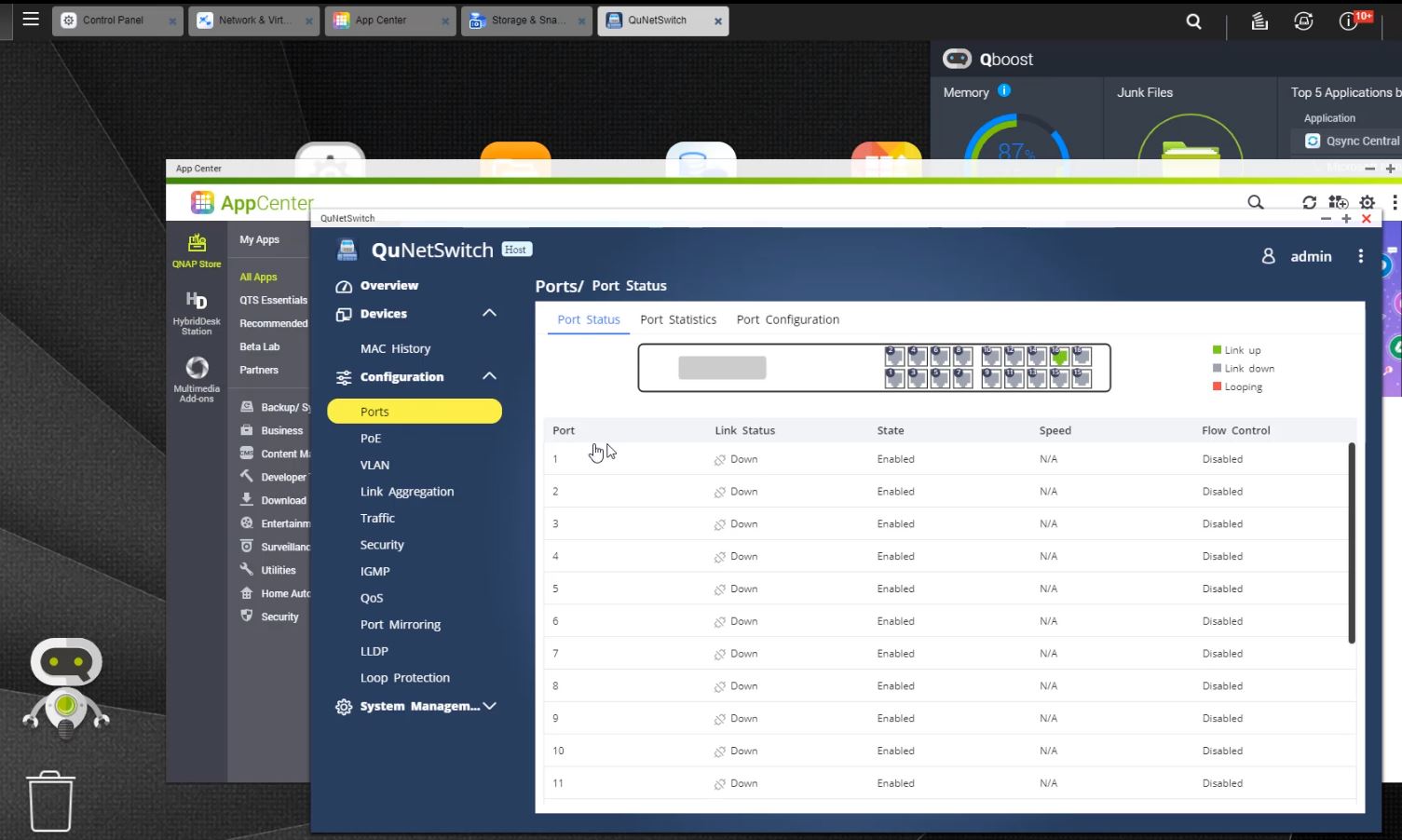This screenshot has width=1402, height=840.
Task: Open the QoS configuration page
Action: point(372,598)
